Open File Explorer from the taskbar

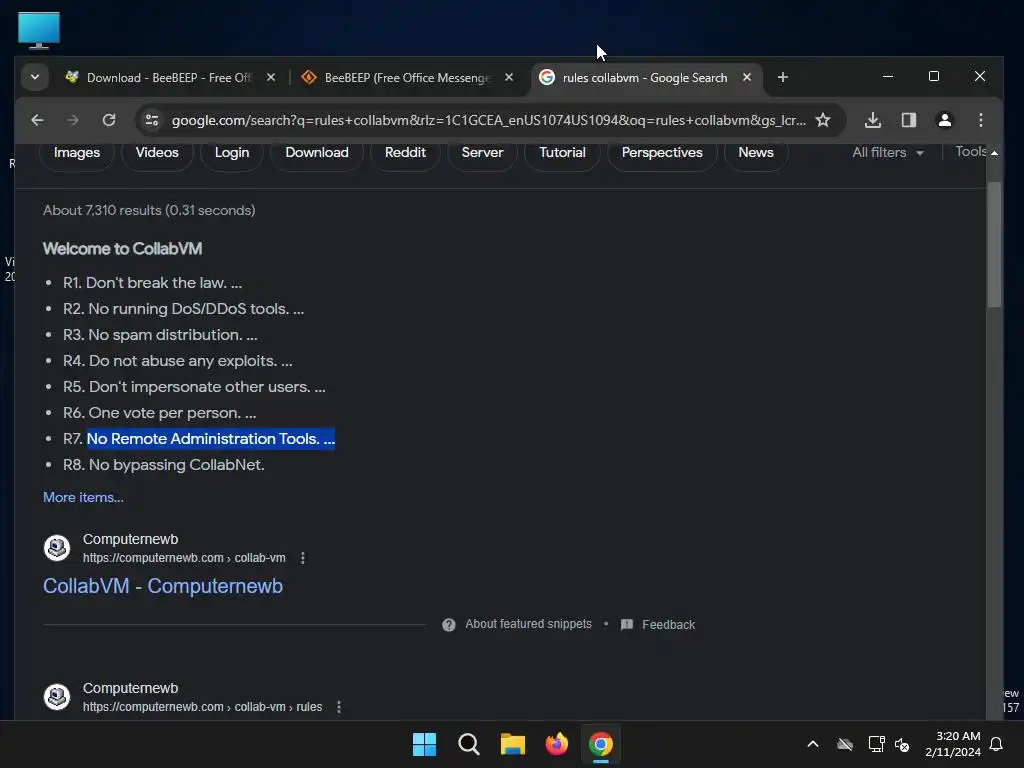tap(513, 744)
